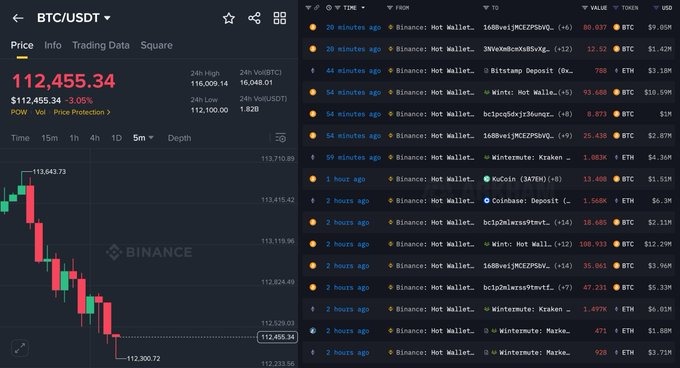Click the 80.037 BTC value
The image size is (680, 368).
595,27
